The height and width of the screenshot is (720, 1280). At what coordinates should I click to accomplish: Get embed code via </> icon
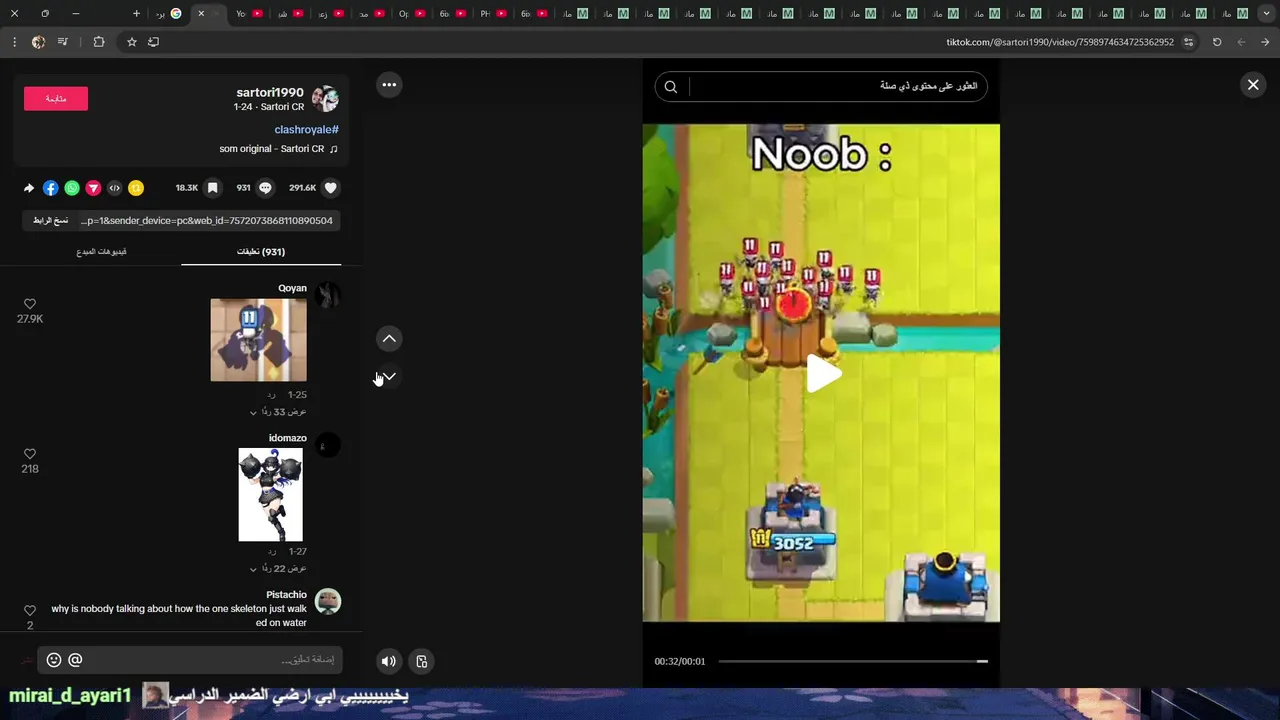[115, 188]
